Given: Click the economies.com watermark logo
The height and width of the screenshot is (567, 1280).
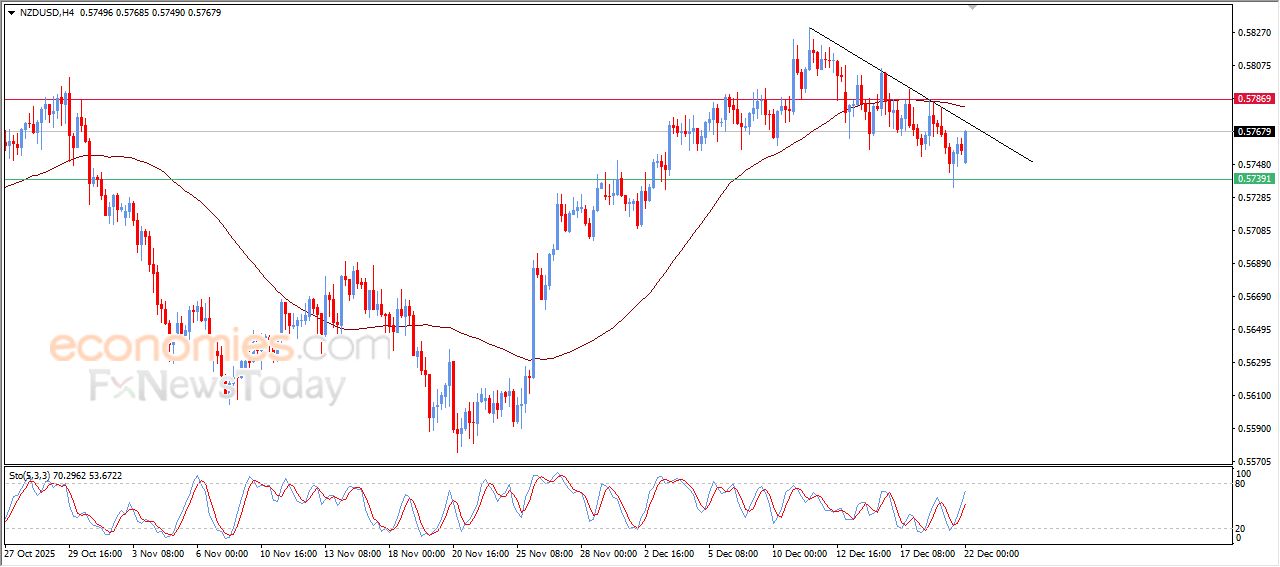Looking at the screenshot, I should 219,347.
